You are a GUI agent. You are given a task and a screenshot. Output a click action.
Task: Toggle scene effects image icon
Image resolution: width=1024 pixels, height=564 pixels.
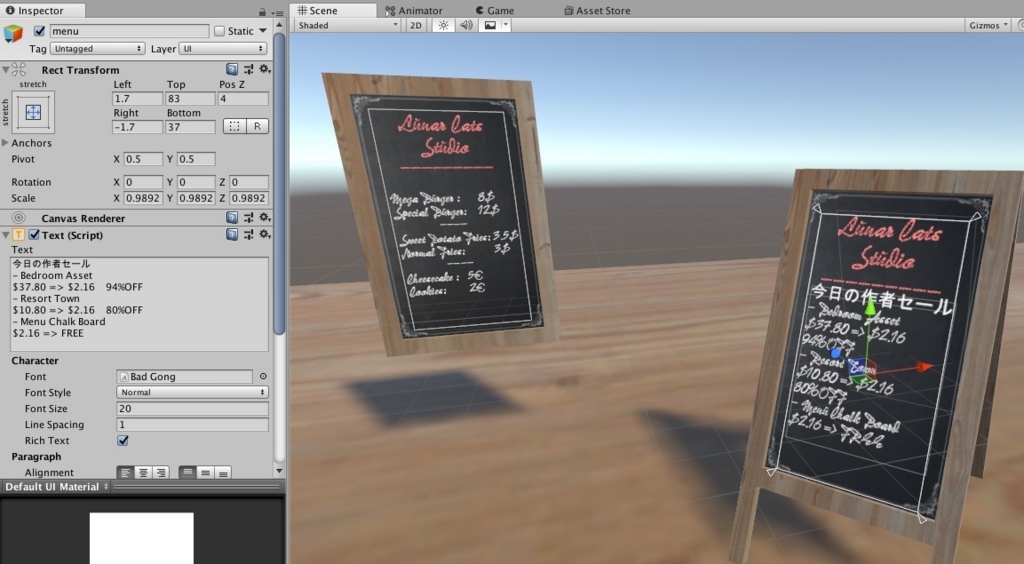click(490, 25)
